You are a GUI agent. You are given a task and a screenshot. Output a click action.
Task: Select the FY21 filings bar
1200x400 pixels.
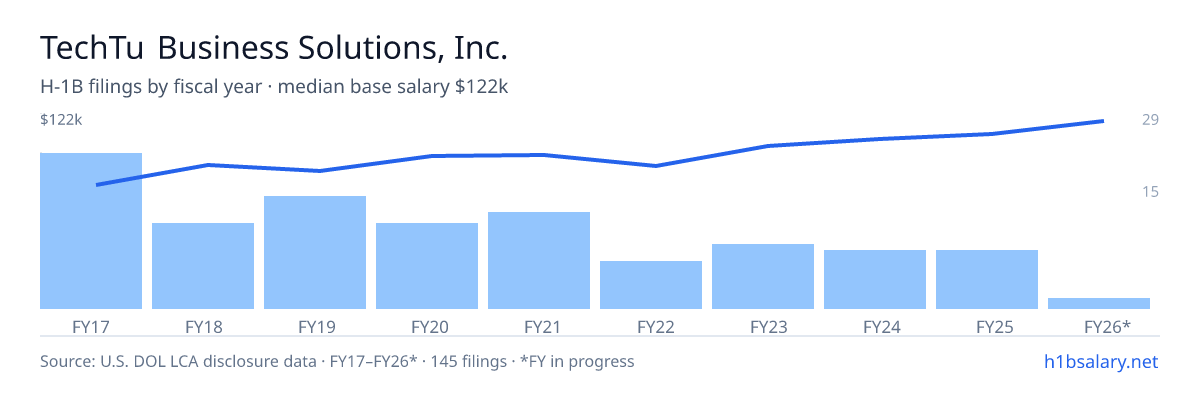(x=539, y=260)
